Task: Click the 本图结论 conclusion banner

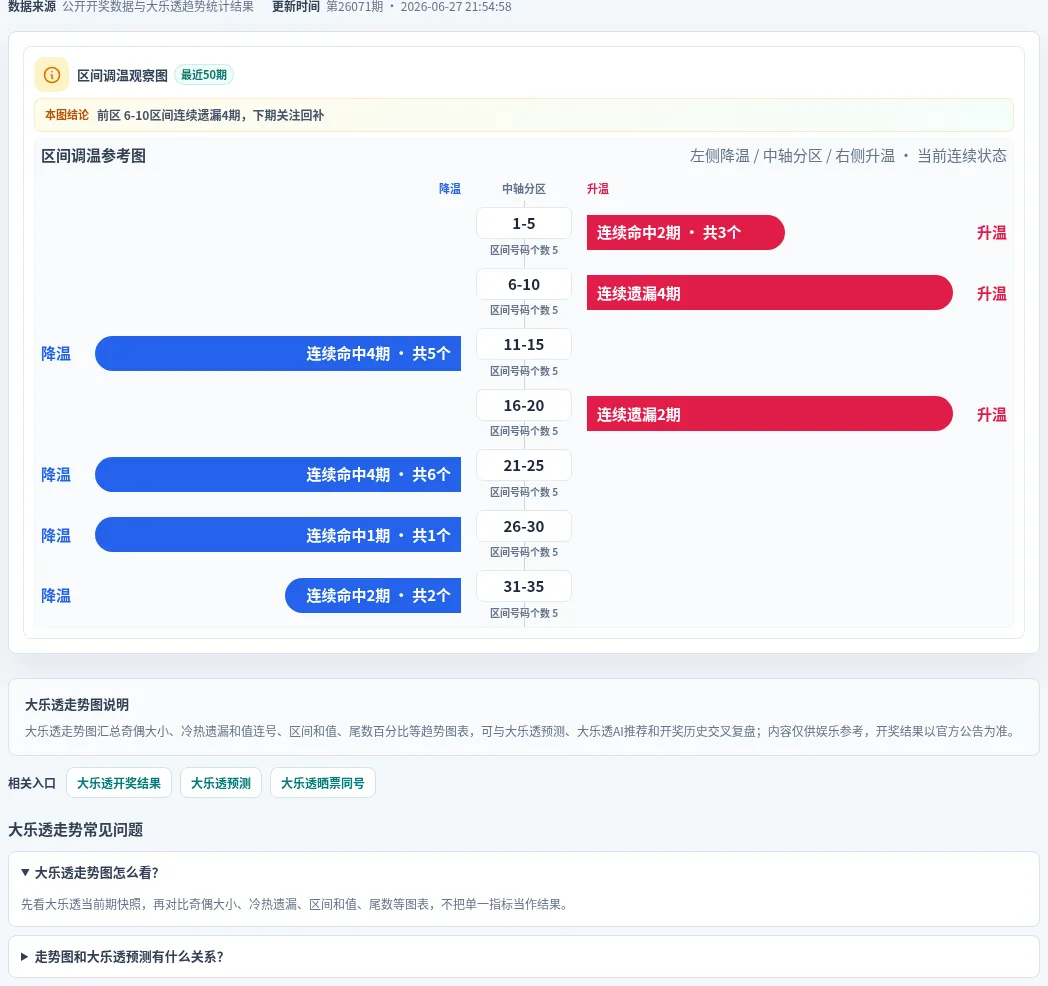Action: [x=524, y=115]
